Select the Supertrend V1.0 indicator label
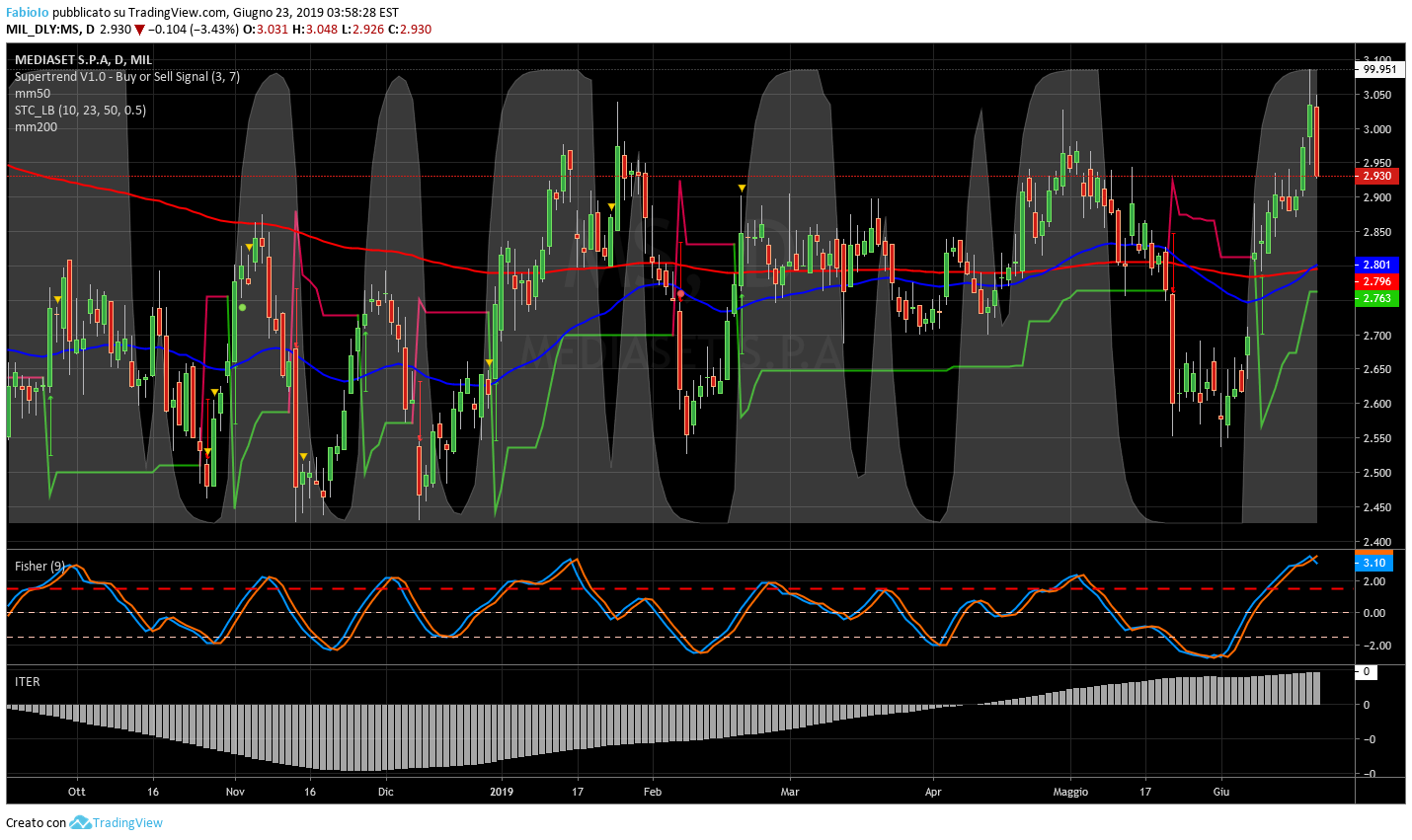Screen dimensions: 1412x840 point(127,76)
